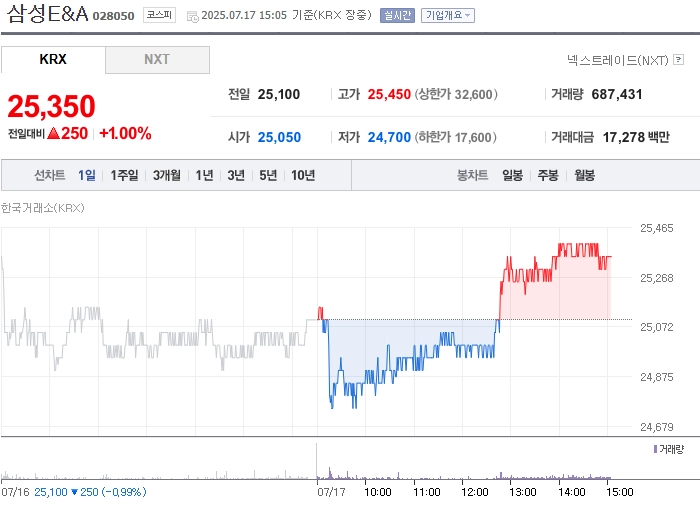Click the 거래대금 value 17,278 백만
The height and width of the screenshot is (505, 700).
tap(636, 137)
